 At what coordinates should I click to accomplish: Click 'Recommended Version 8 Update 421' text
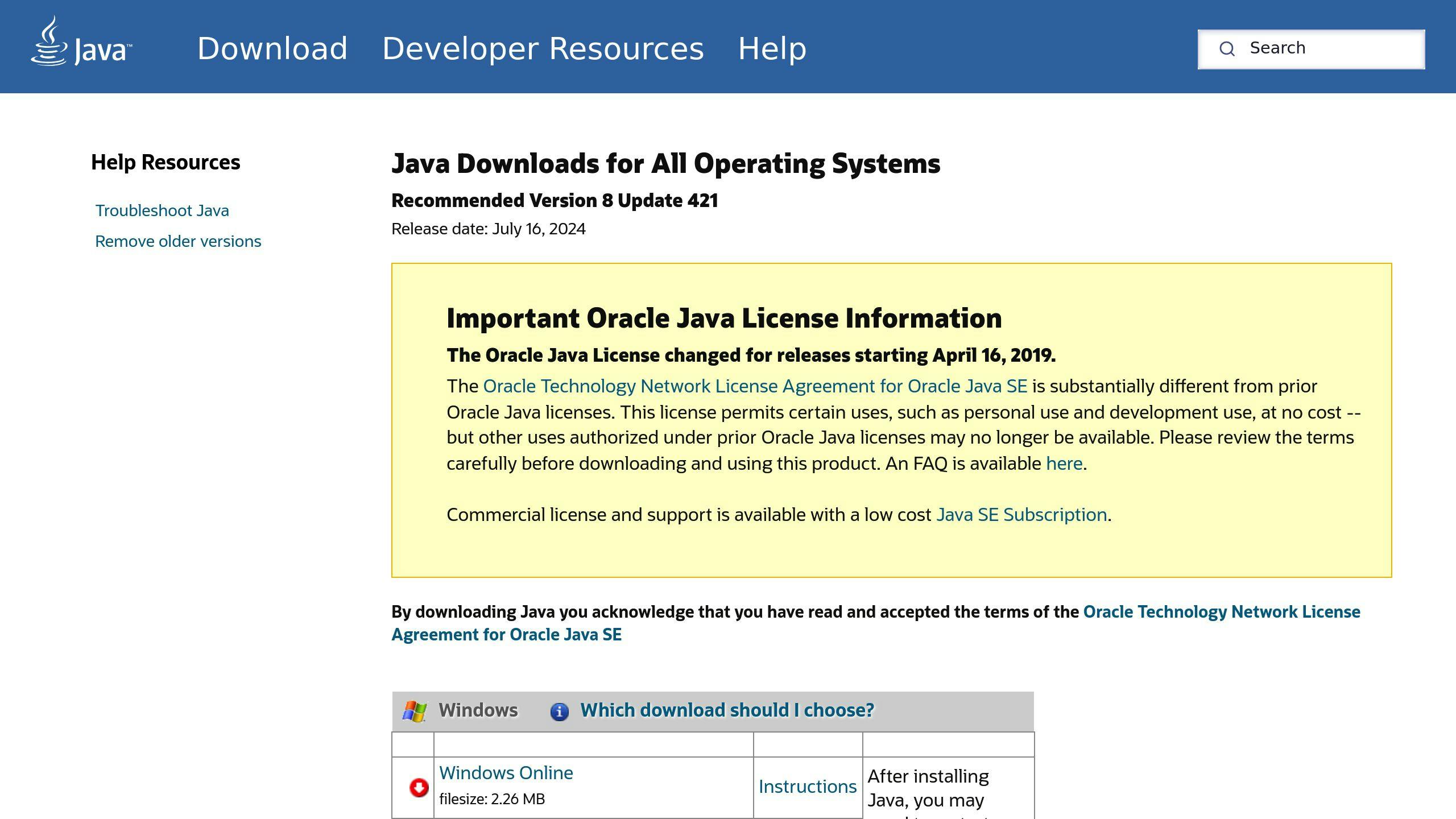[555, 201]
